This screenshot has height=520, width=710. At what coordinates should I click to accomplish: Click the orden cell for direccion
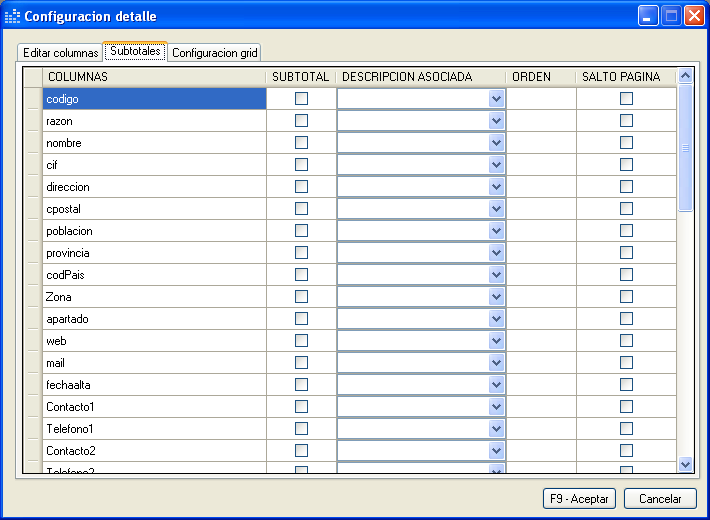(x=541, y=187)
